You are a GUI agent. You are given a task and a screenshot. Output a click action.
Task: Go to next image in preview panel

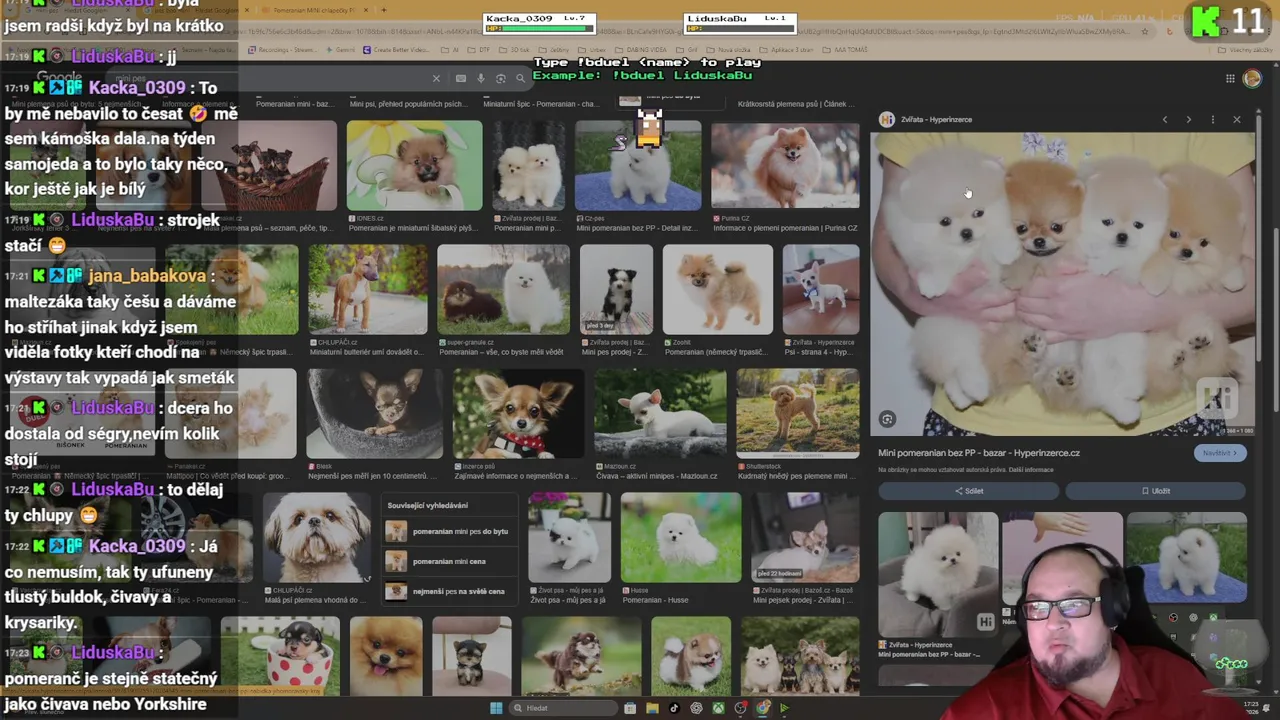click(x=1189, y=119)
